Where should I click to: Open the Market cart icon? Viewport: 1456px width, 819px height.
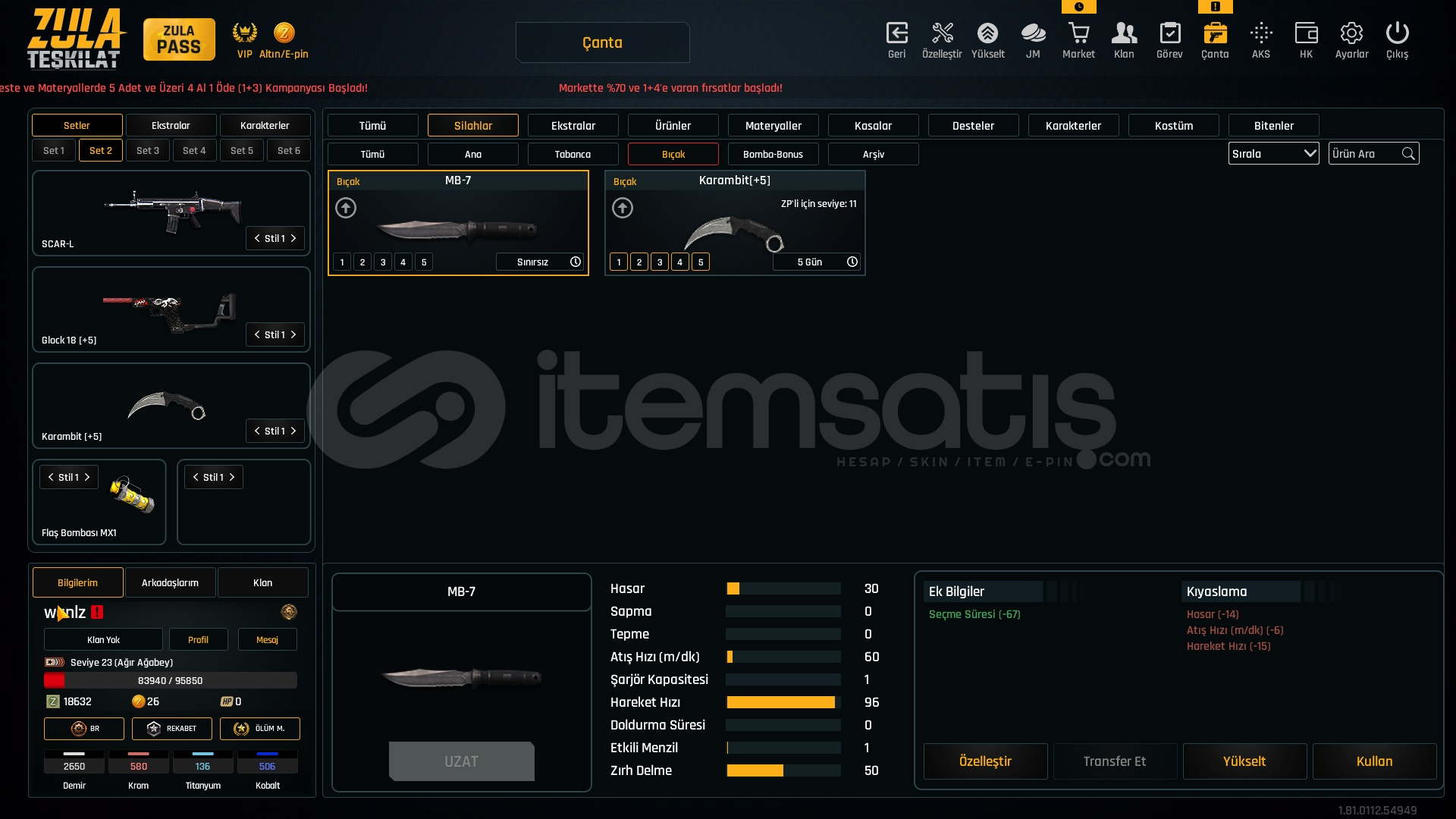[1078, 33]
